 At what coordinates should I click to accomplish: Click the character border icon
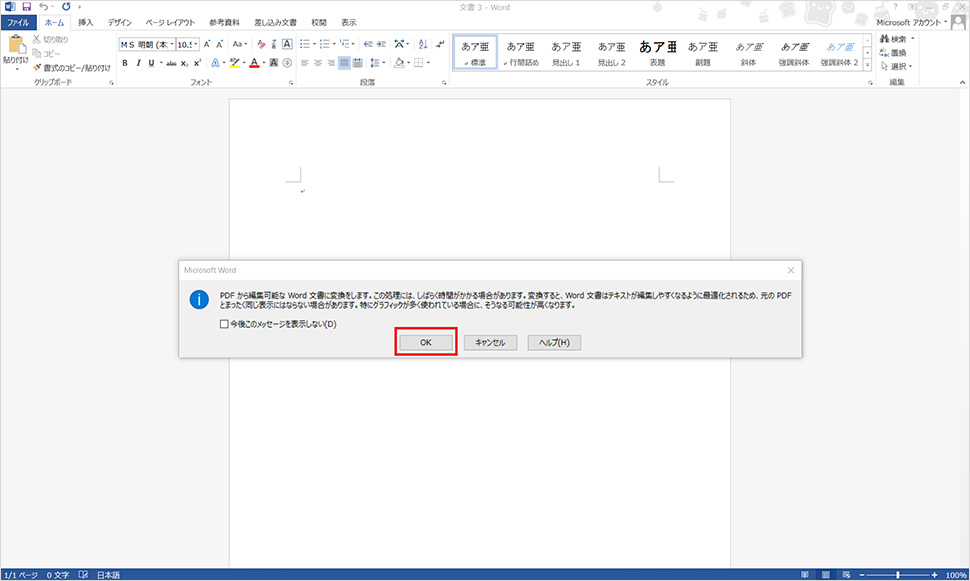[287, 45]
